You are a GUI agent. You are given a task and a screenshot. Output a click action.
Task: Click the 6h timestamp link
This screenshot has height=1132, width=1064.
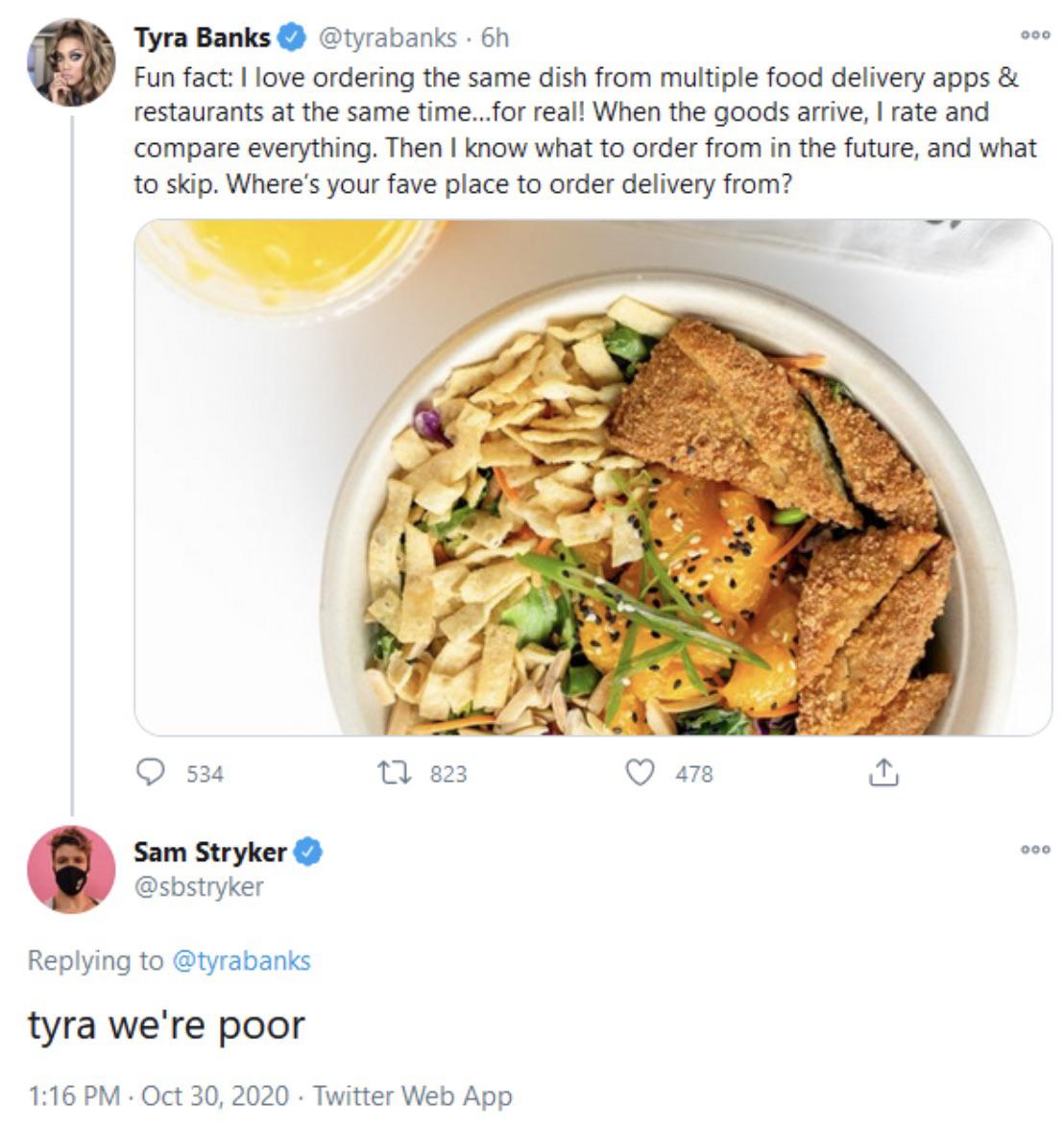point(495,38)
